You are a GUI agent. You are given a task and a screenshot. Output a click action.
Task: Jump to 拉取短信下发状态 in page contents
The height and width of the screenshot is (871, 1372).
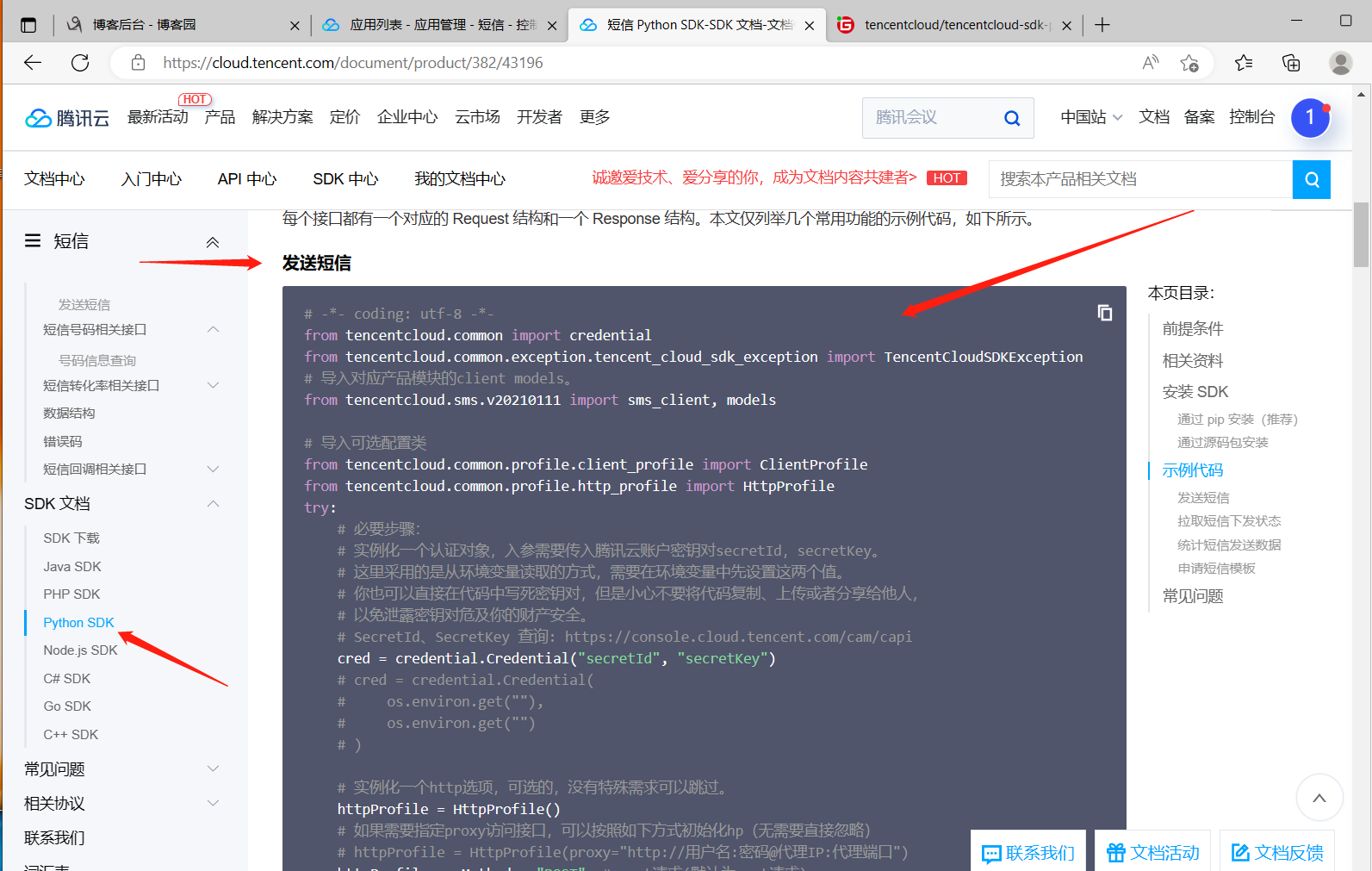pyautogui.click(x=1229, y=521)
